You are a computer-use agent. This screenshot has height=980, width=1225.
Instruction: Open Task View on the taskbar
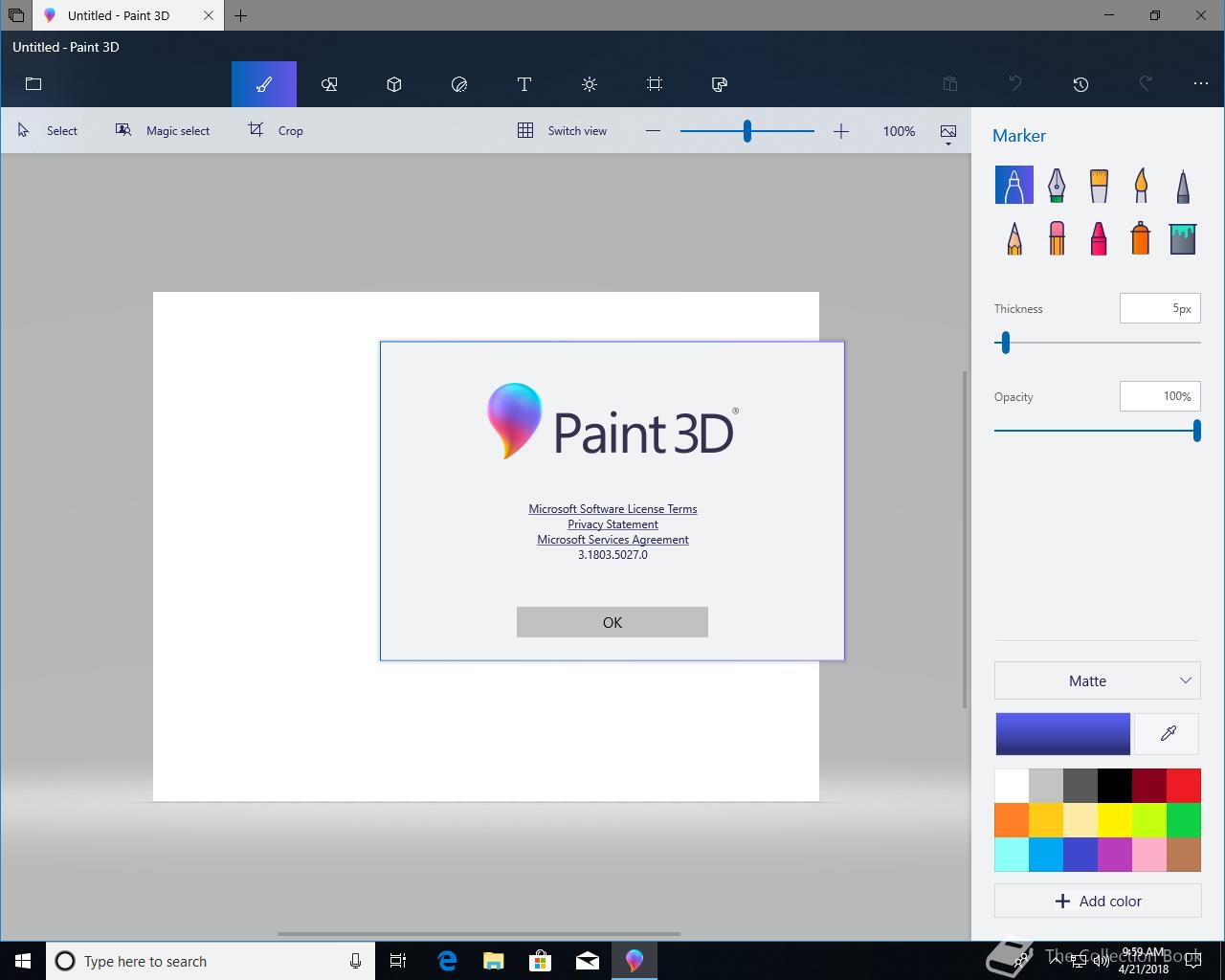coord(398,961)
